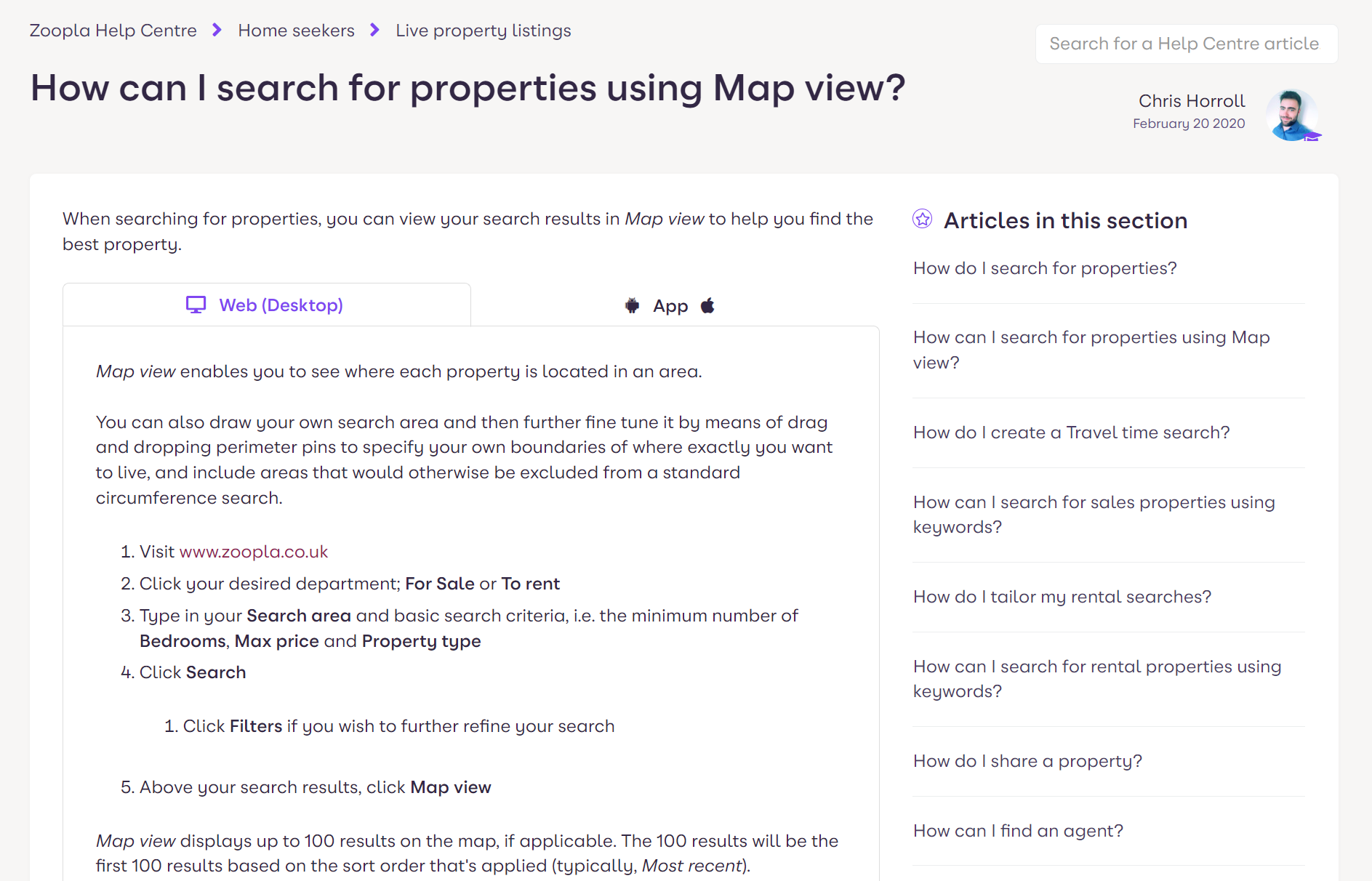Click the bold text 'To rent'
This screenshot has height=881, width=1372.
(x=530, y=584)
